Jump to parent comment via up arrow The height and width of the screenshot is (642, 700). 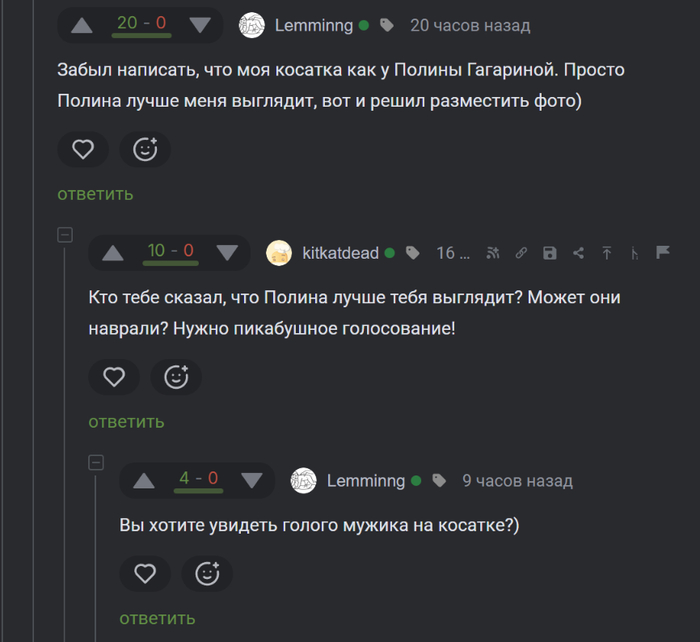(606, 253)
